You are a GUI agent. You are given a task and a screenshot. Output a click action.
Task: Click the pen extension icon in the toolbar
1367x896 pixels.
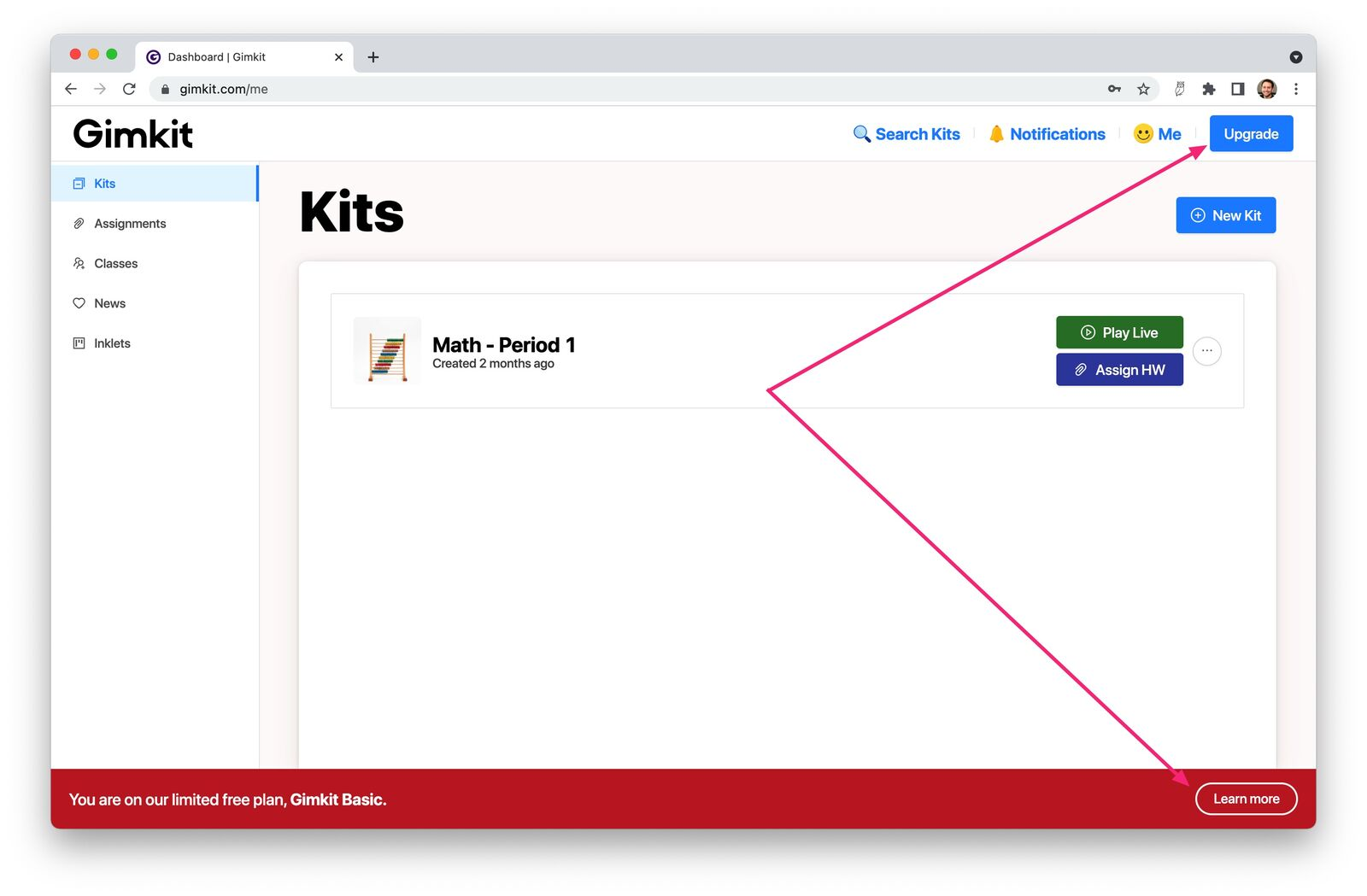1179,89
